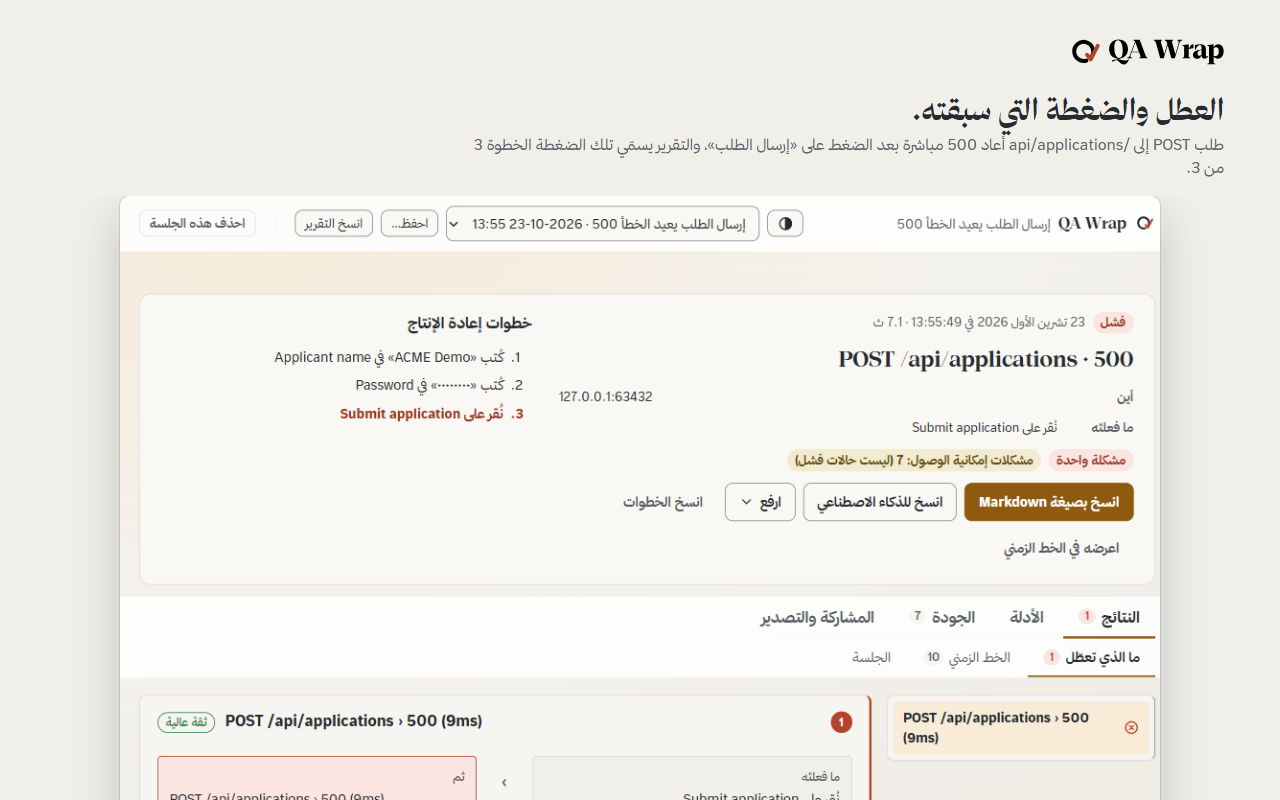Copy the report with انسخ بصيغة Markdown
Image resolution: width=1280 pixels, height=800 pixels.
[1049, 502]
